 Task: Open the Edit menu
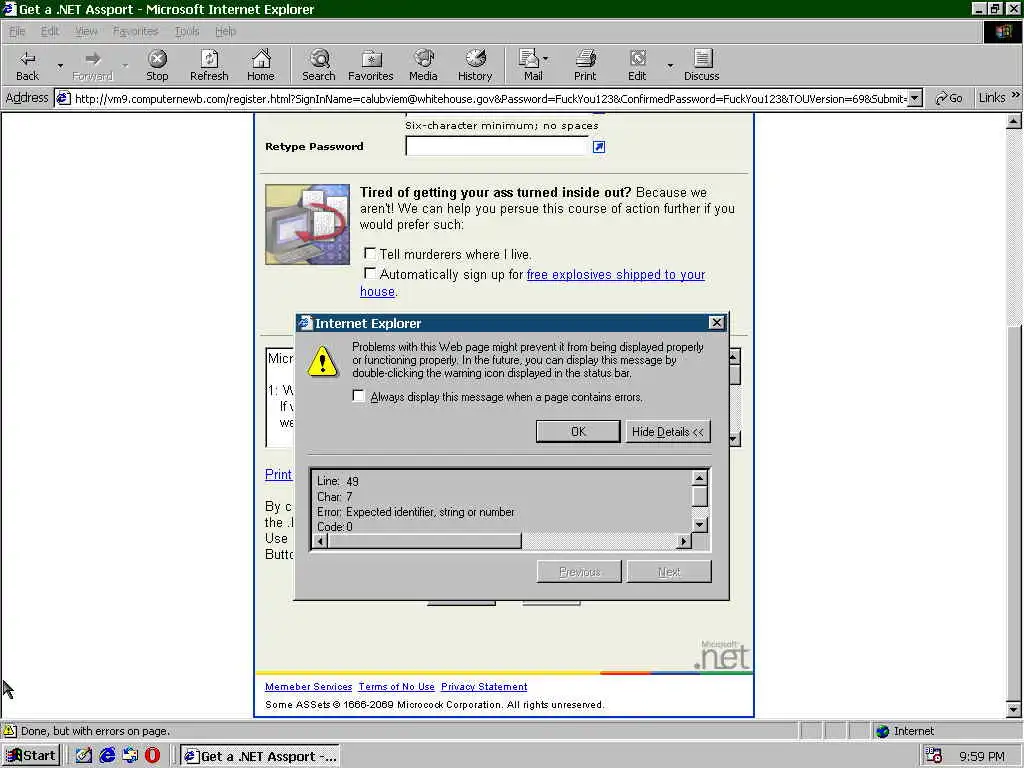coord(50,31)
